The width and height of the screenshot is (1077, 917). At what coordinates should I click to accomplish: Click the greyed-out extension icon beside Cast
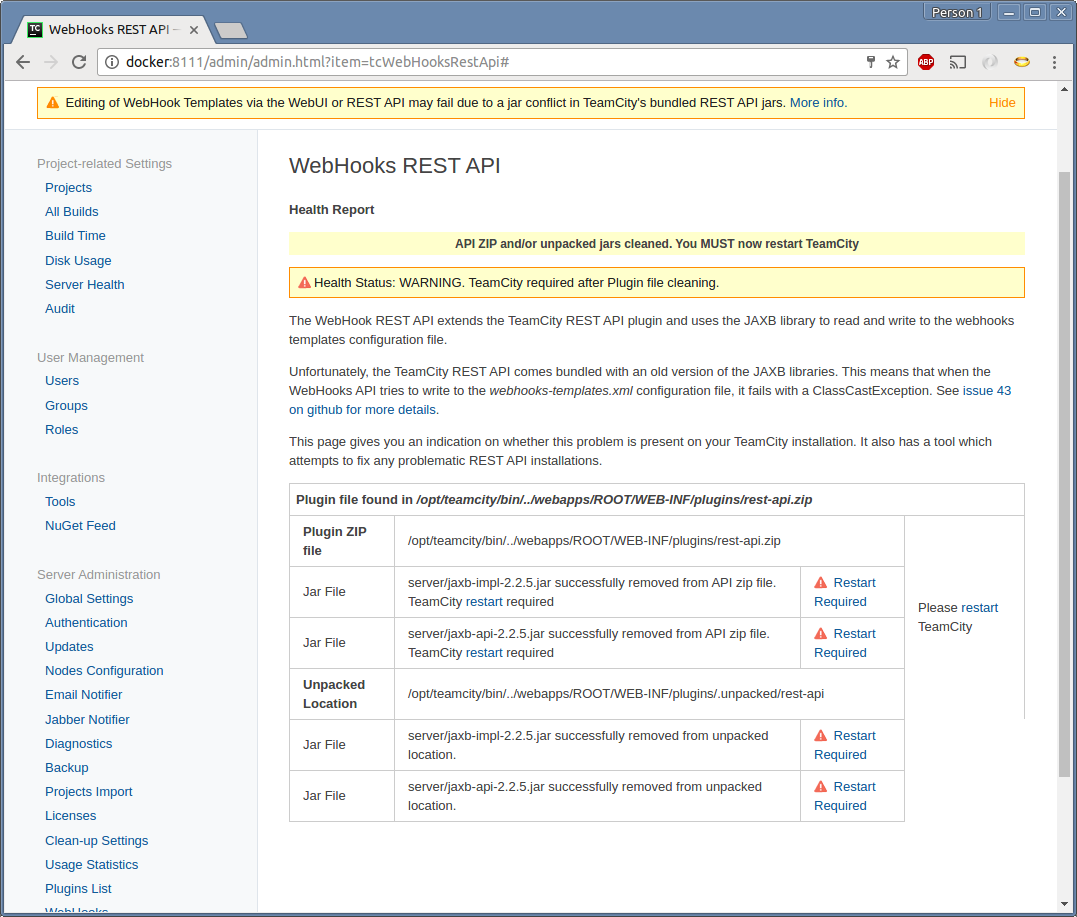(x=990, y=62)
